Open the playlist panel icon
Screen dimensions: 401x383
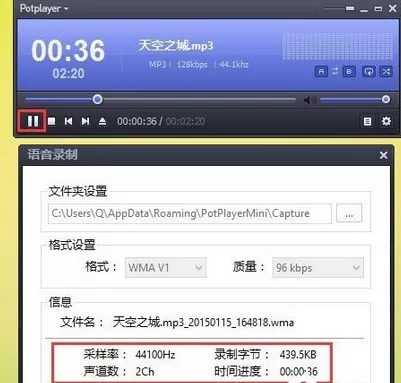click(x=367, y=121)
